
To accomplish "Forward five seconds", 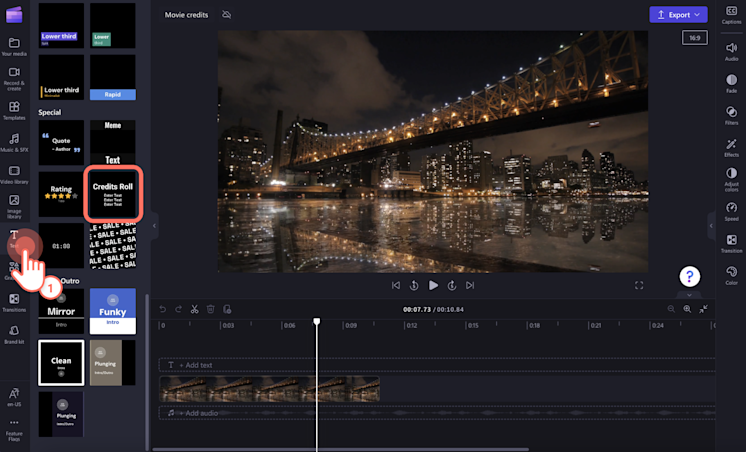I will click(452, 285).
